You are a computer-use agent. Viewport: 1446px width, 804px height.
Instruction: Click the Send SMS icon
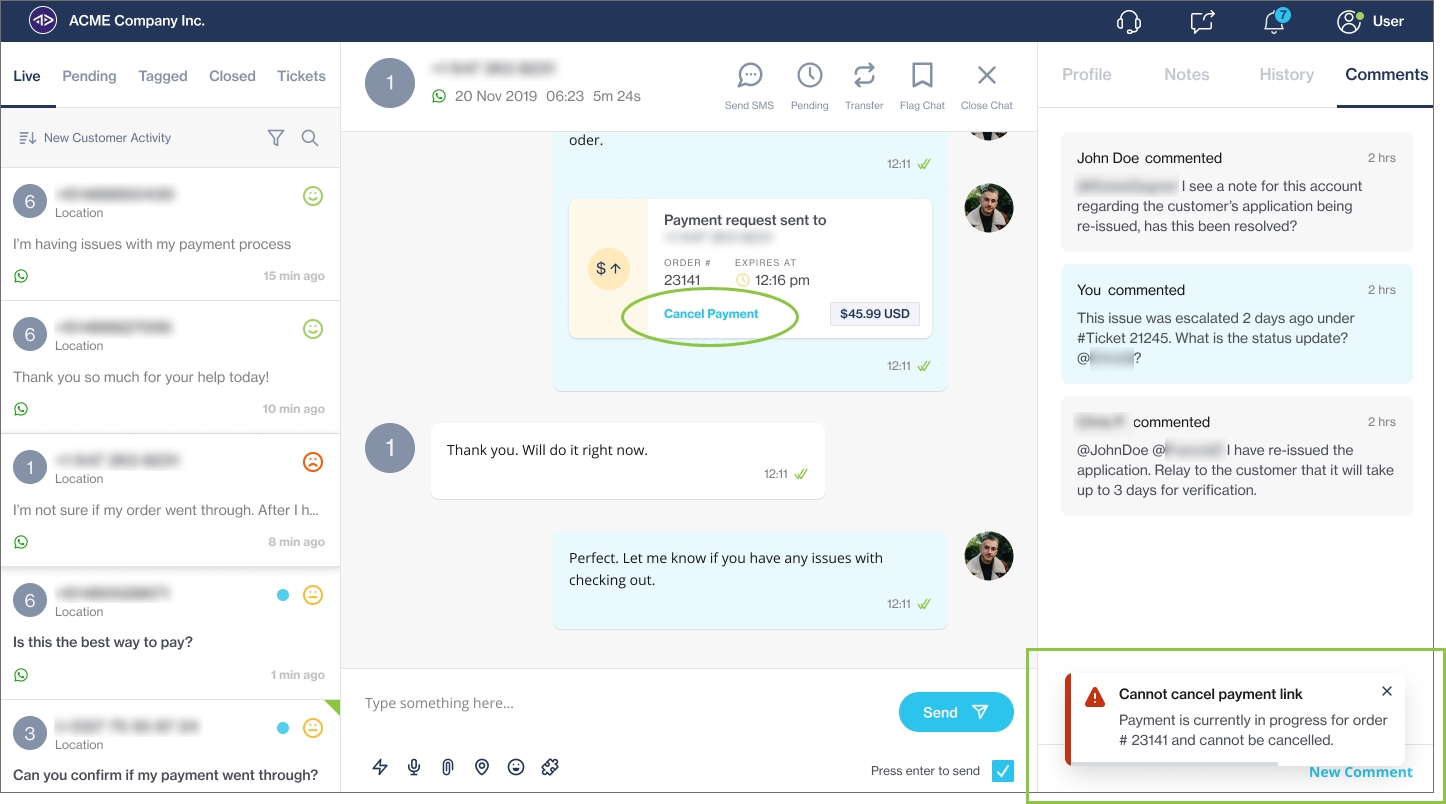[x=749, y=76]
